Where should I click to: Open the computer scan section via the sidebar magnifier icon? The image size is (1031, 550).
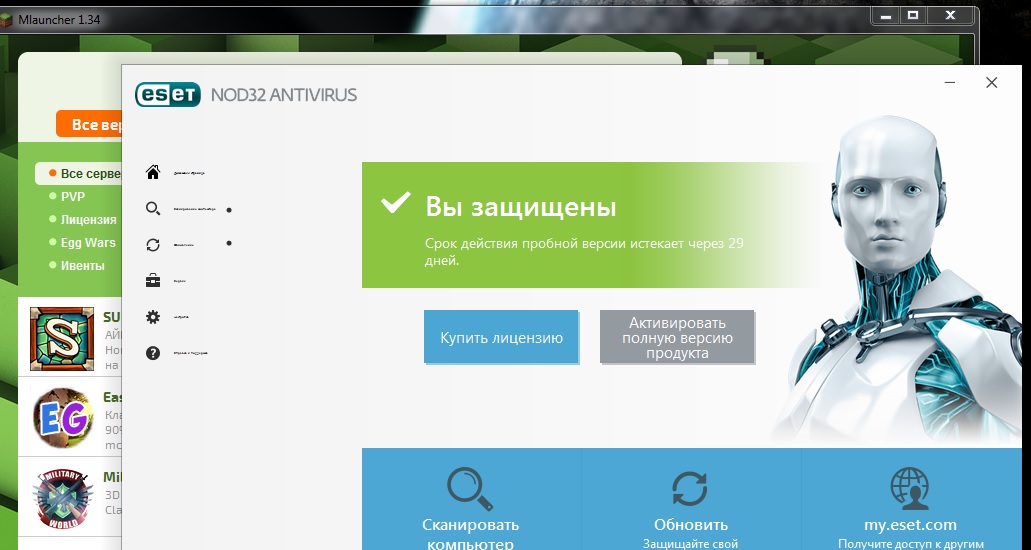pyautogui.click(x=153, y=209)
